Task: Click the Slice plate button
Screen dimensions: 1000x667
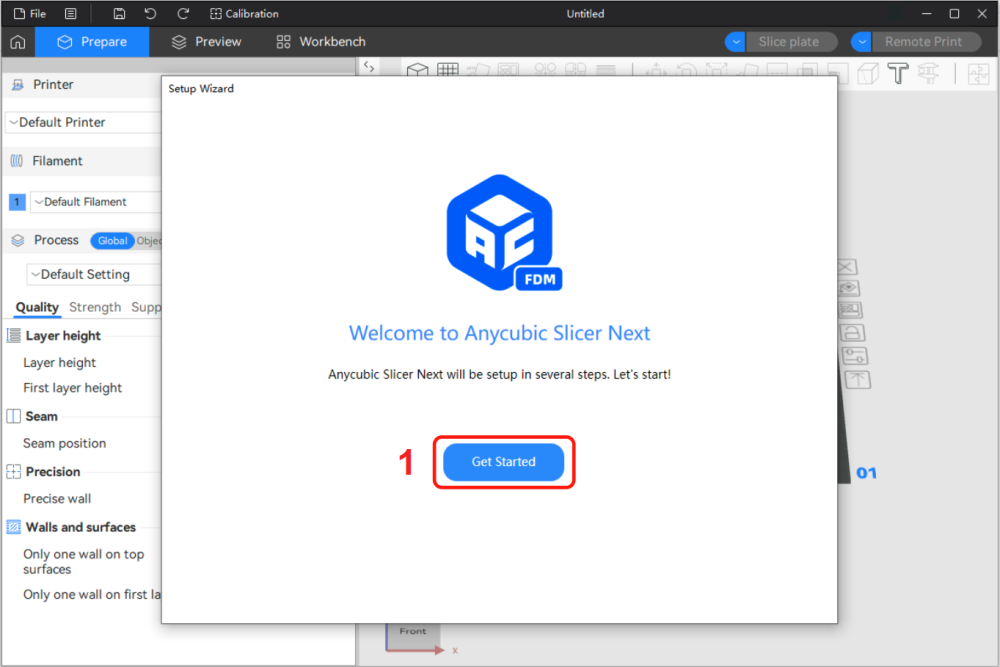Action: (x=791, y=42)
